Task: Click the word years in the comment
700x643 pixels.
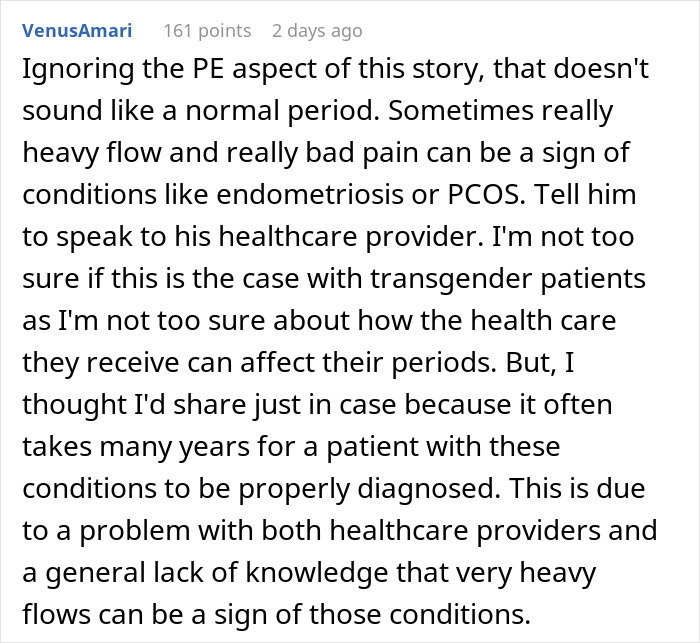Action: [x=214, y=447]
